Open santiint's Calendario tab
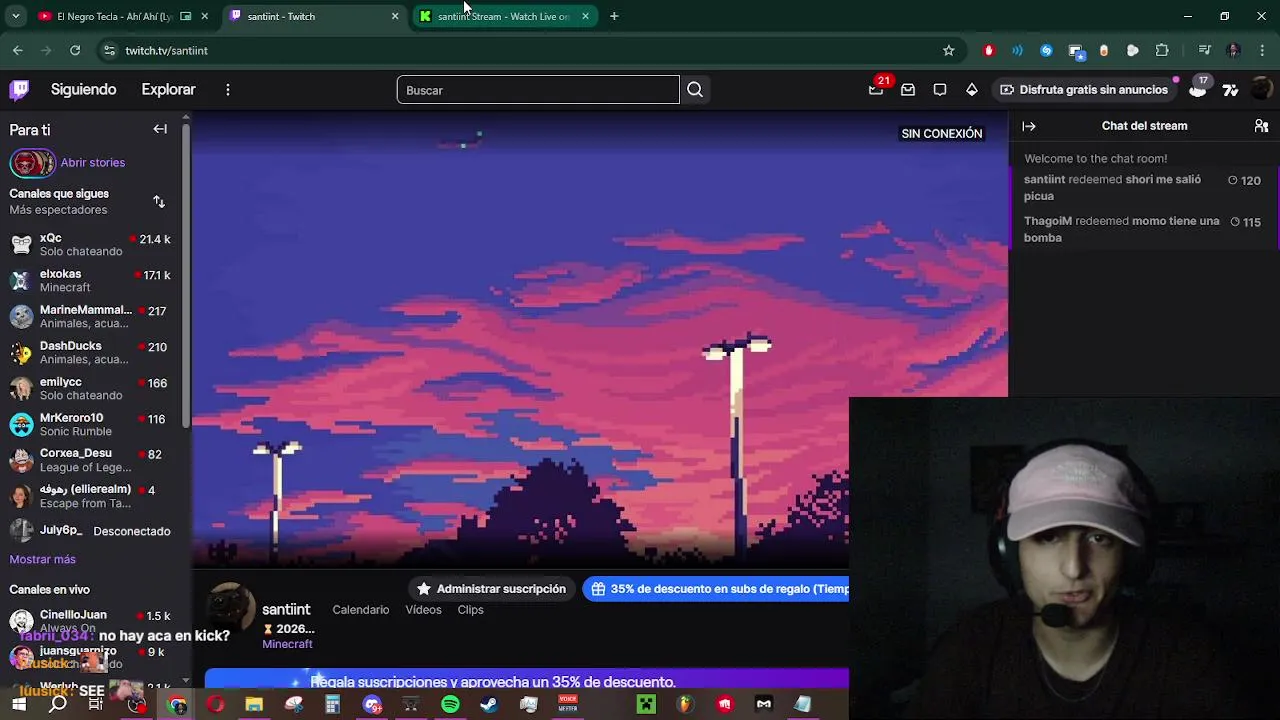The height and width of the screenshot is (720, 1280). pos(361,610)
